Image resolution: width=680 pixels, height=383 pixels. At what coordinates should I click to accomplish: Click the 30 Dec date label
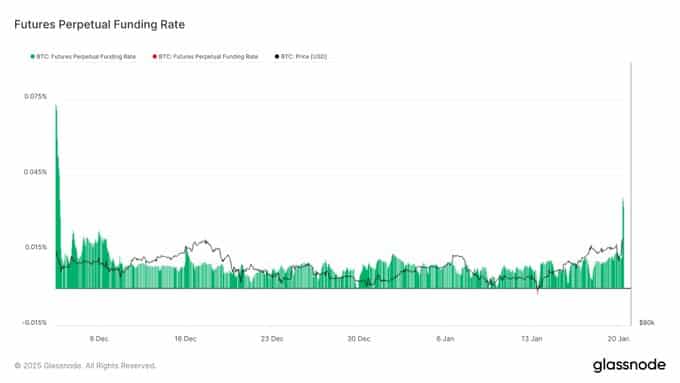coord(359,339)
